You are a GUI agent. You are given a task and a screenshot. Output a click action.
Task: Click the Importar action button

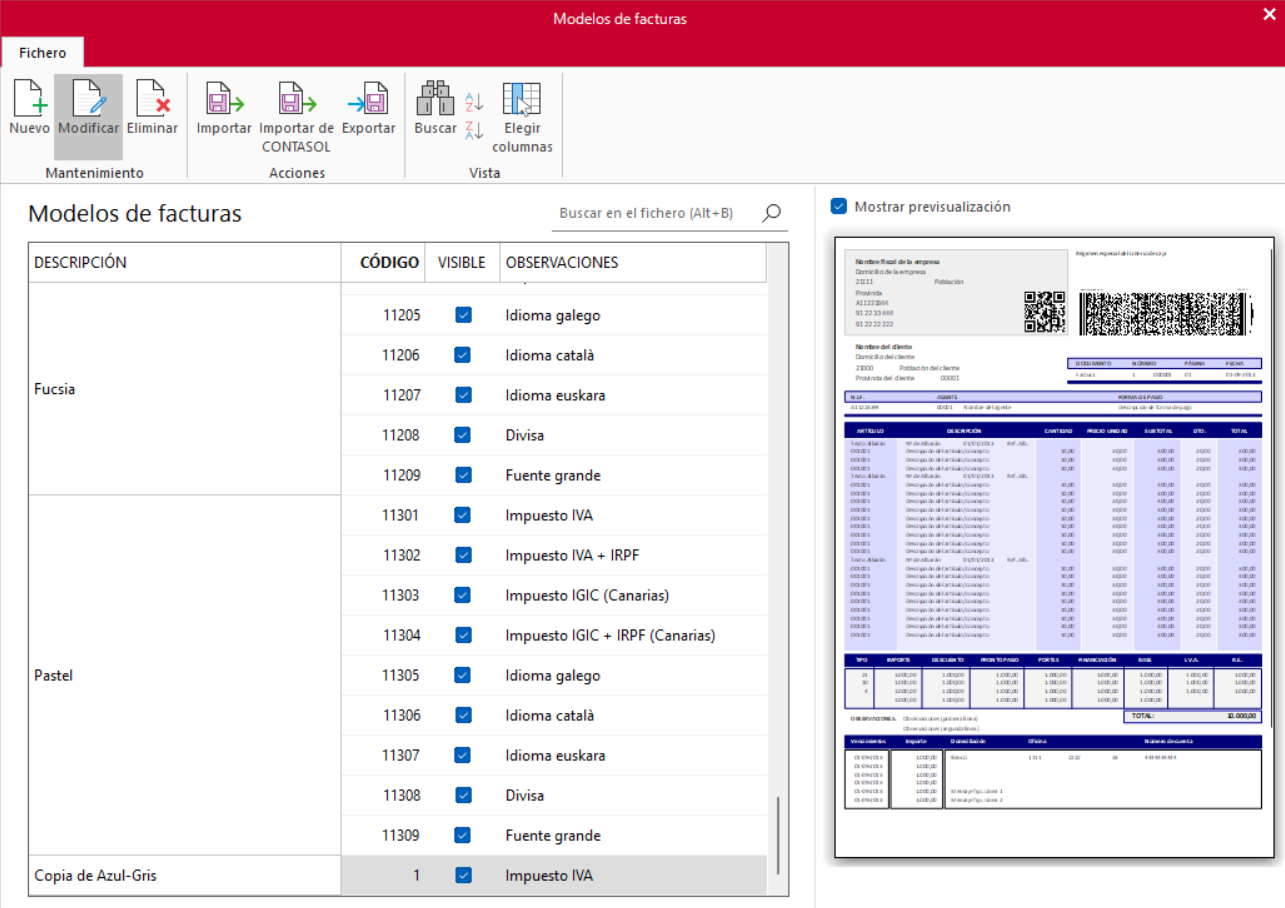pos(224,109)
